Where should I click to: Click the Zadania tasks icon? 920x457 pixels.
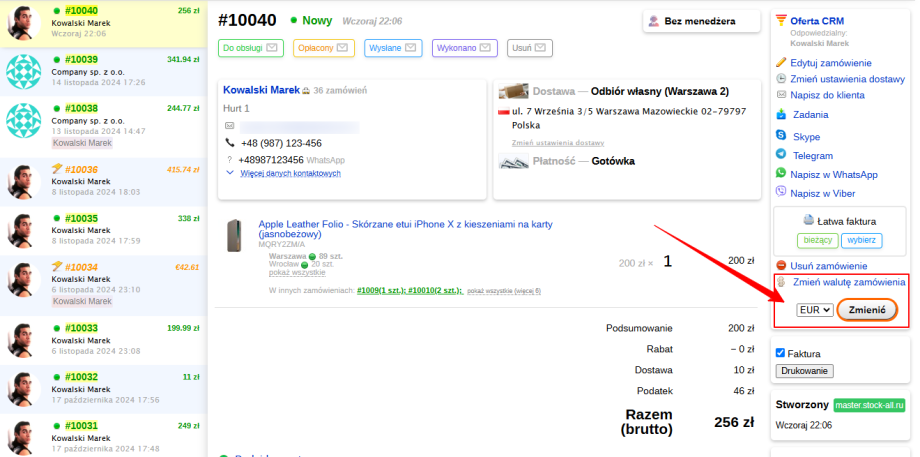pyautogui.click(x=781, y=115)
